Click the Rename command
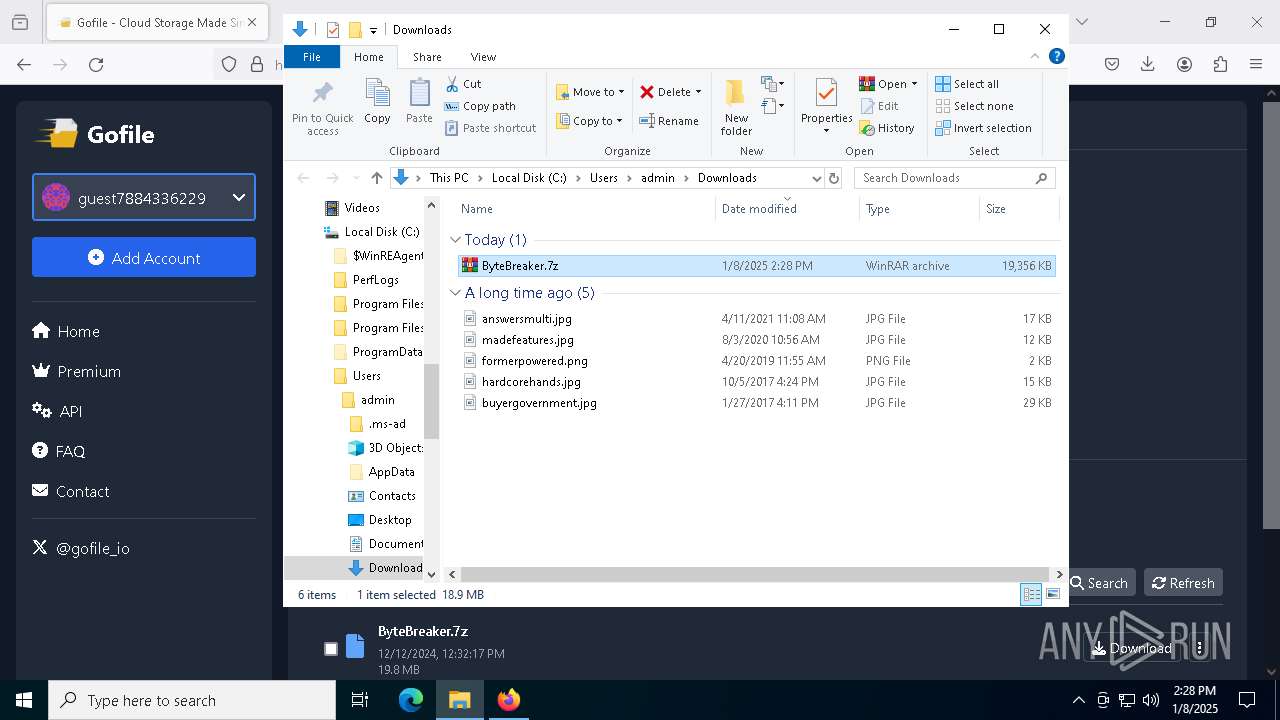The image size is (1280, 720). [669, 121]
